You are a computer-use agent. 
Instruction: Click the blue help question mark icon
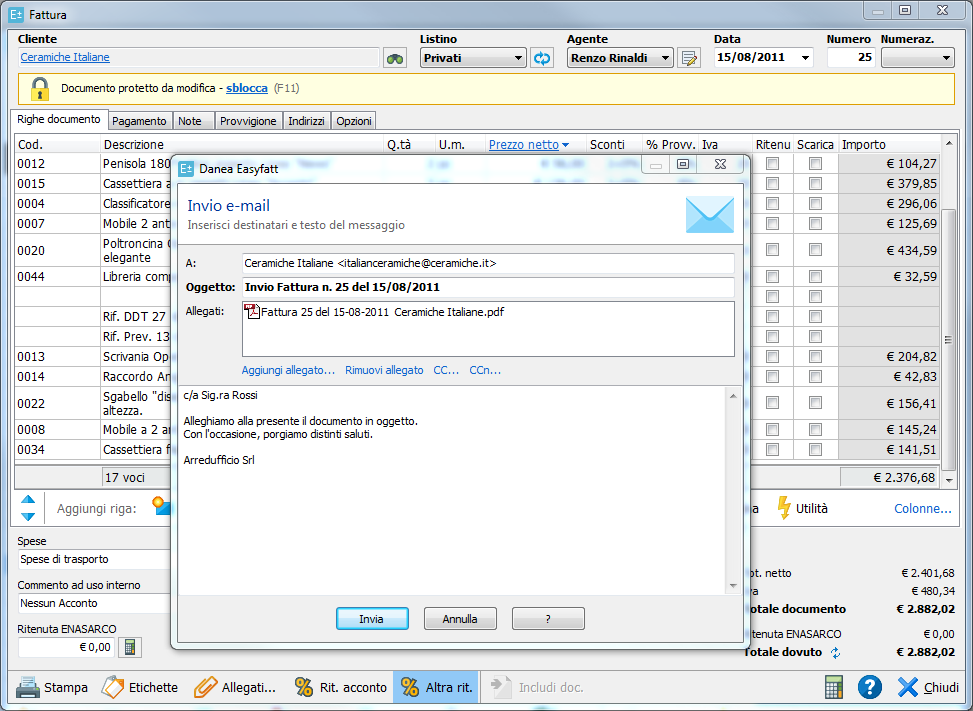click(x=870, y=687)
